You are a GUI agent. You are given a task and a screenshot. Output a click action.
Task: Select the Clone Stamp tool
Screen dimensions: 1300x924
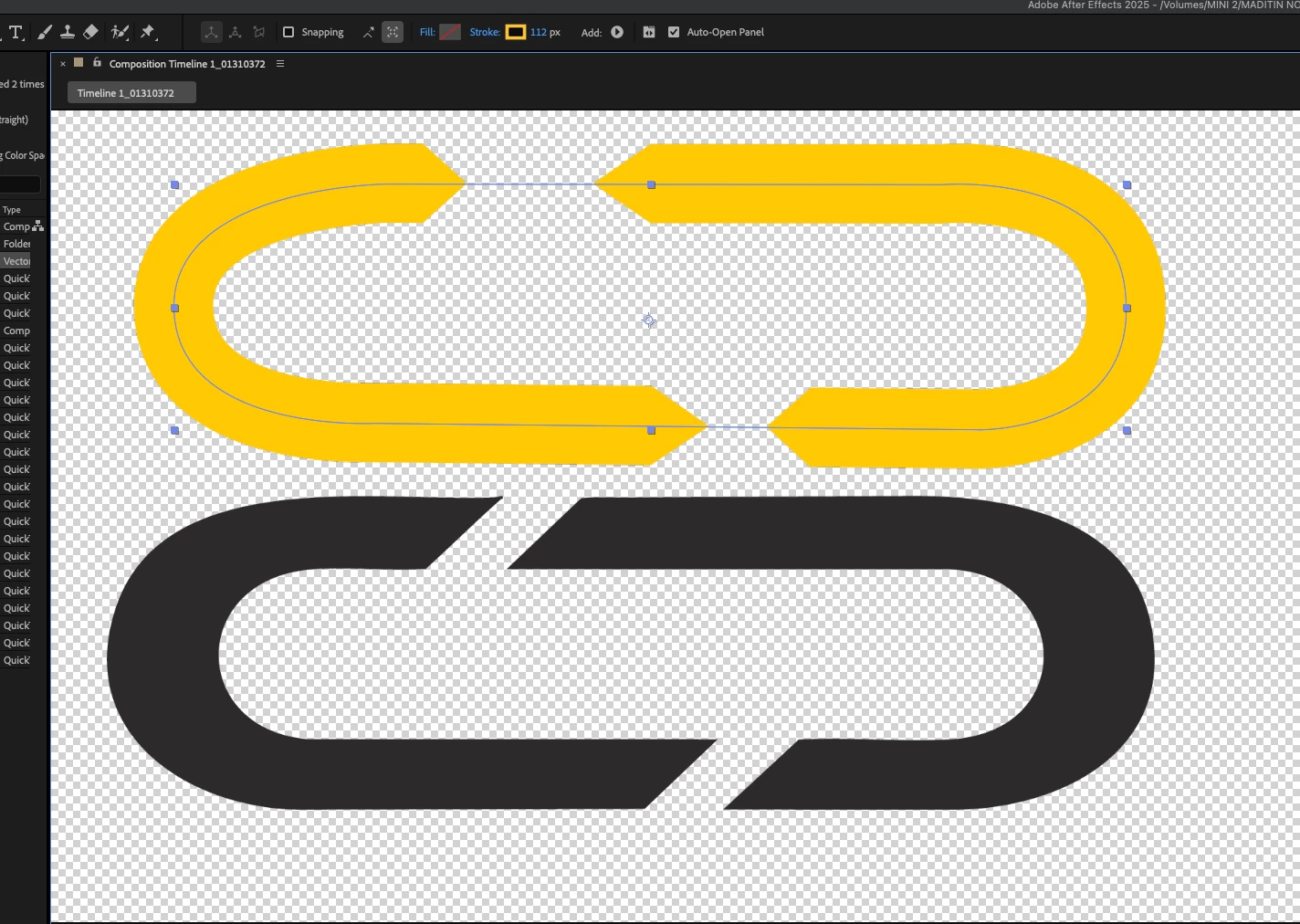click(67, 32)
